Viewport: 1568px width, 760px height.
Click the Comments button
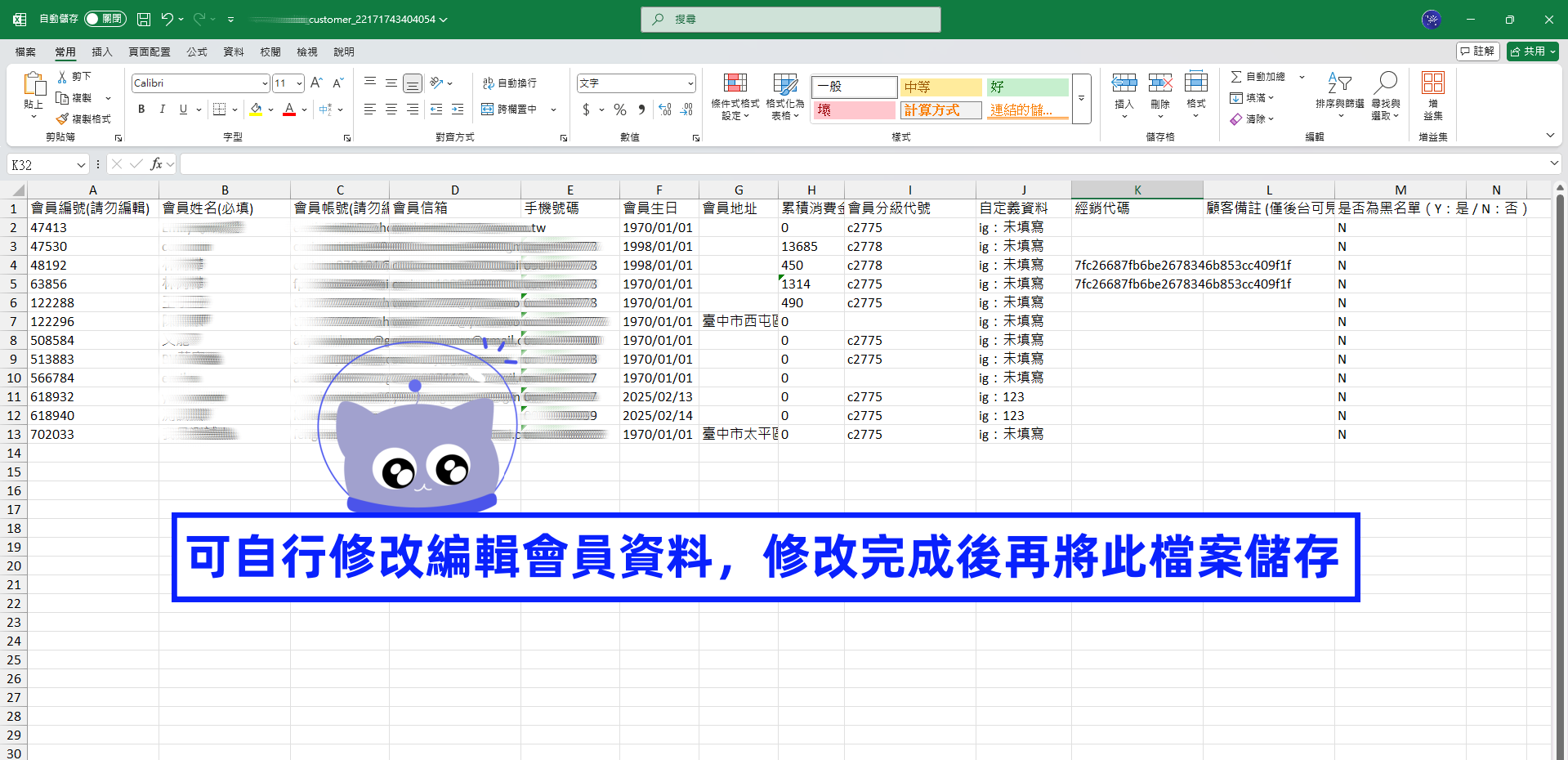coord(1478,51)
